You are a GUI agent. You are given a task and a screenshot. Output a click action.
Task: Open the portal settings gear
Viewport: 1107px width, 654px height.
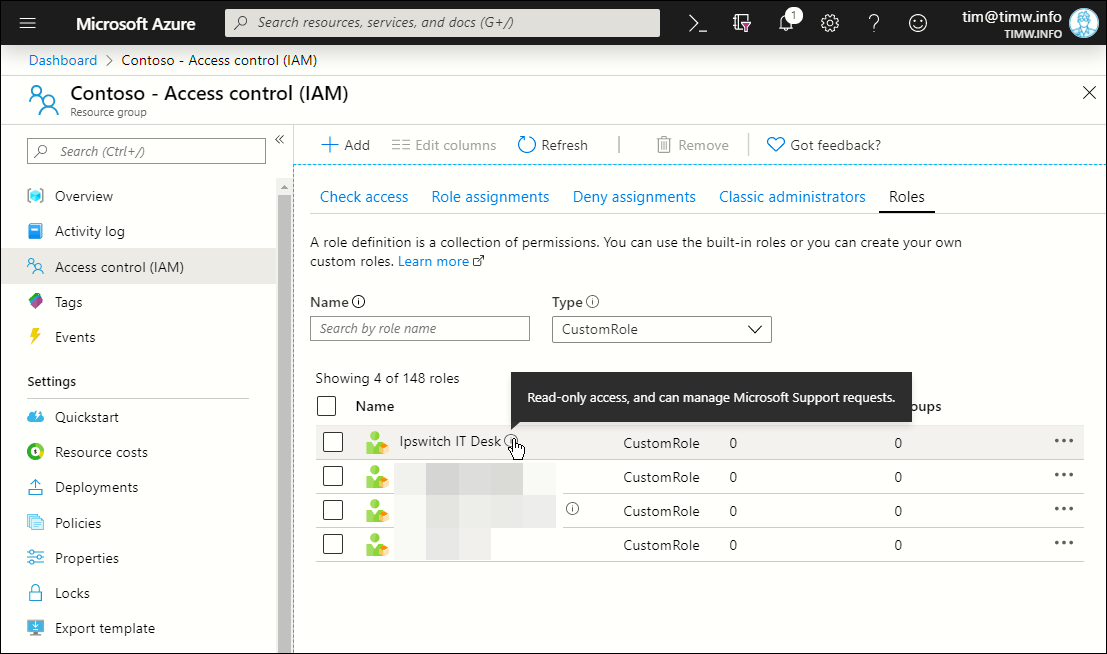(x=830, y=23)
